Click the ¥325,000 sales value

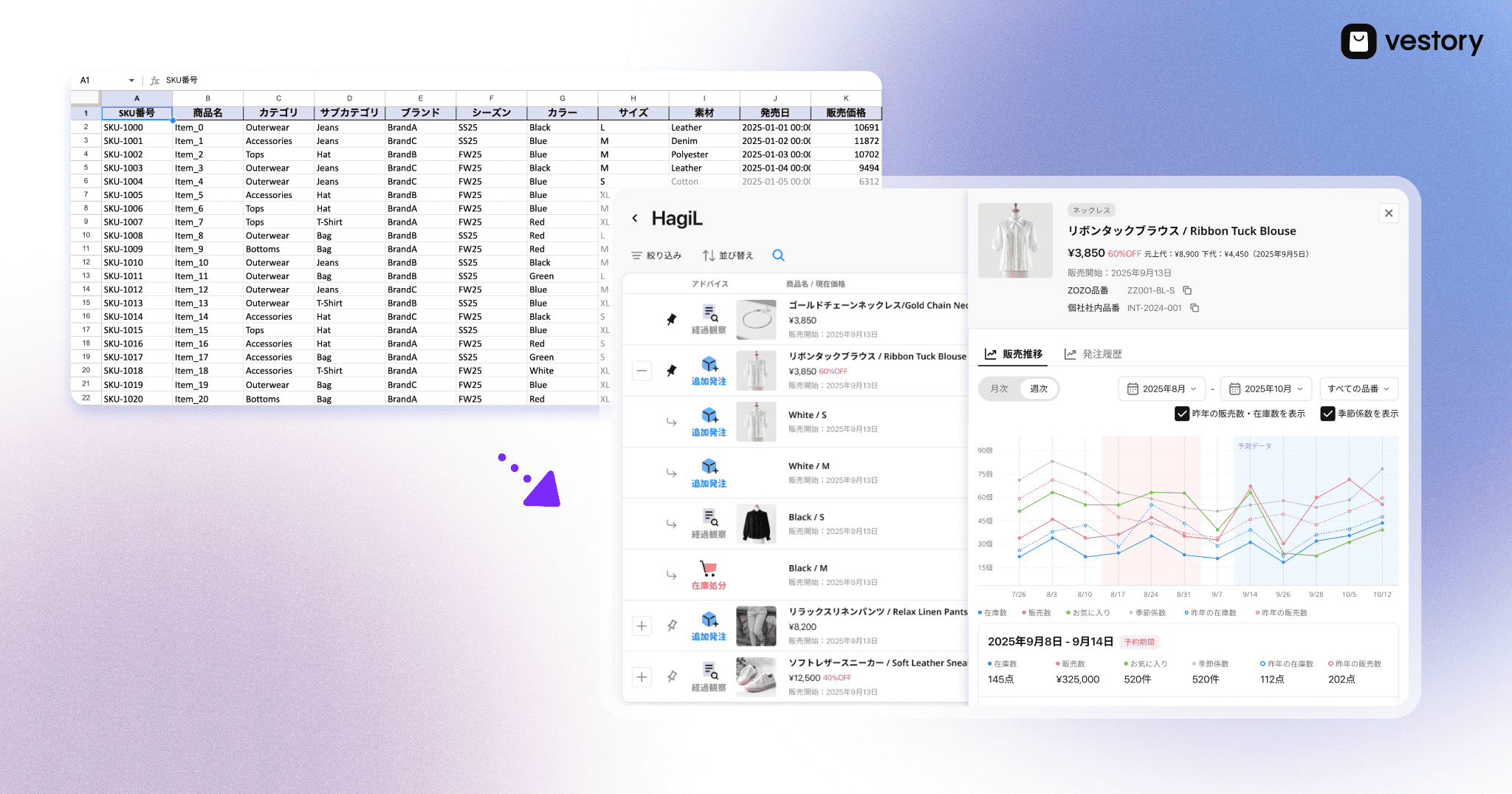tap(1078, 680)
